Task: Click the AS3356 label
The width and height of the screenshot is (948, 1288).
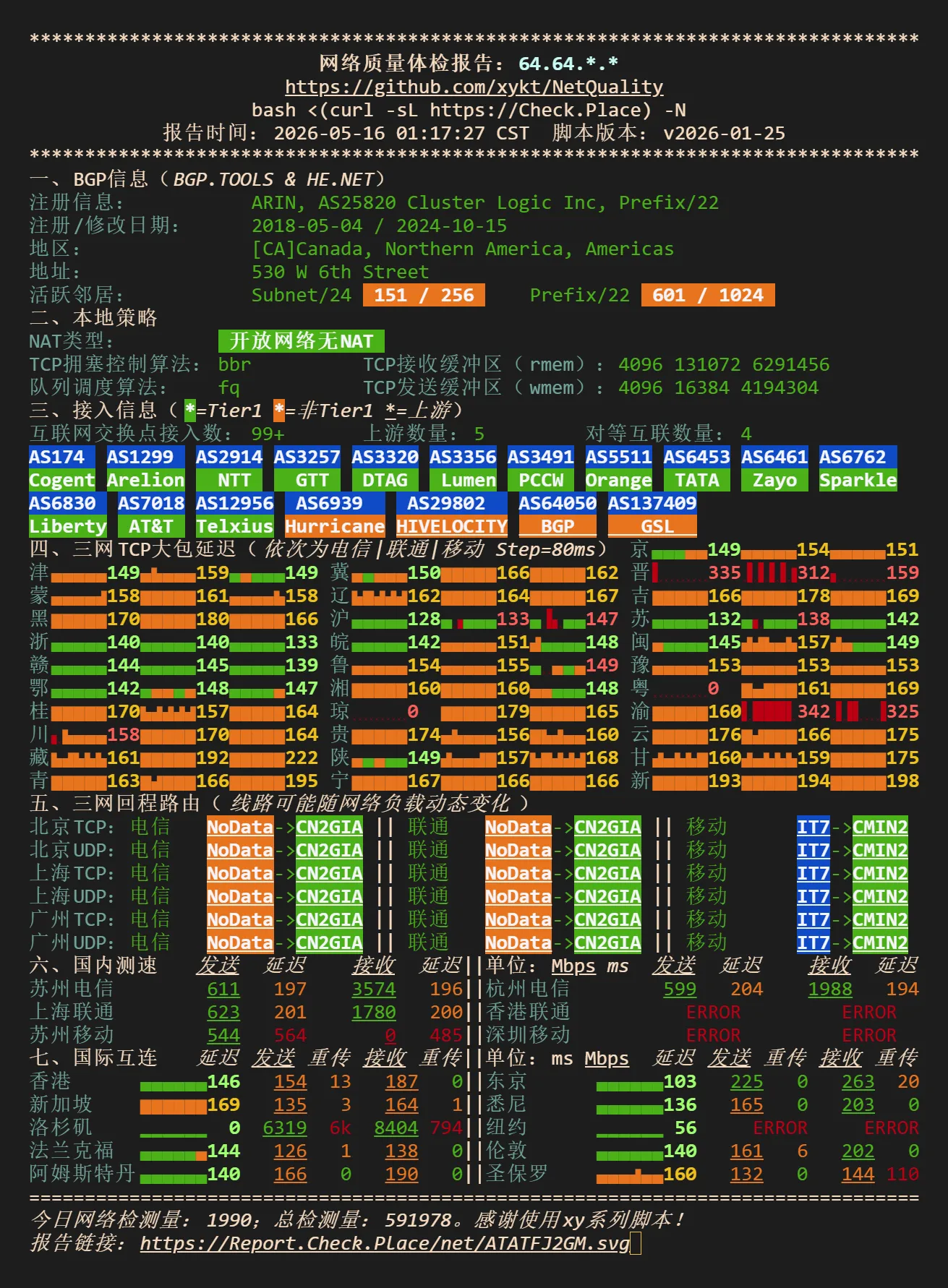Action: pos(463,457)
